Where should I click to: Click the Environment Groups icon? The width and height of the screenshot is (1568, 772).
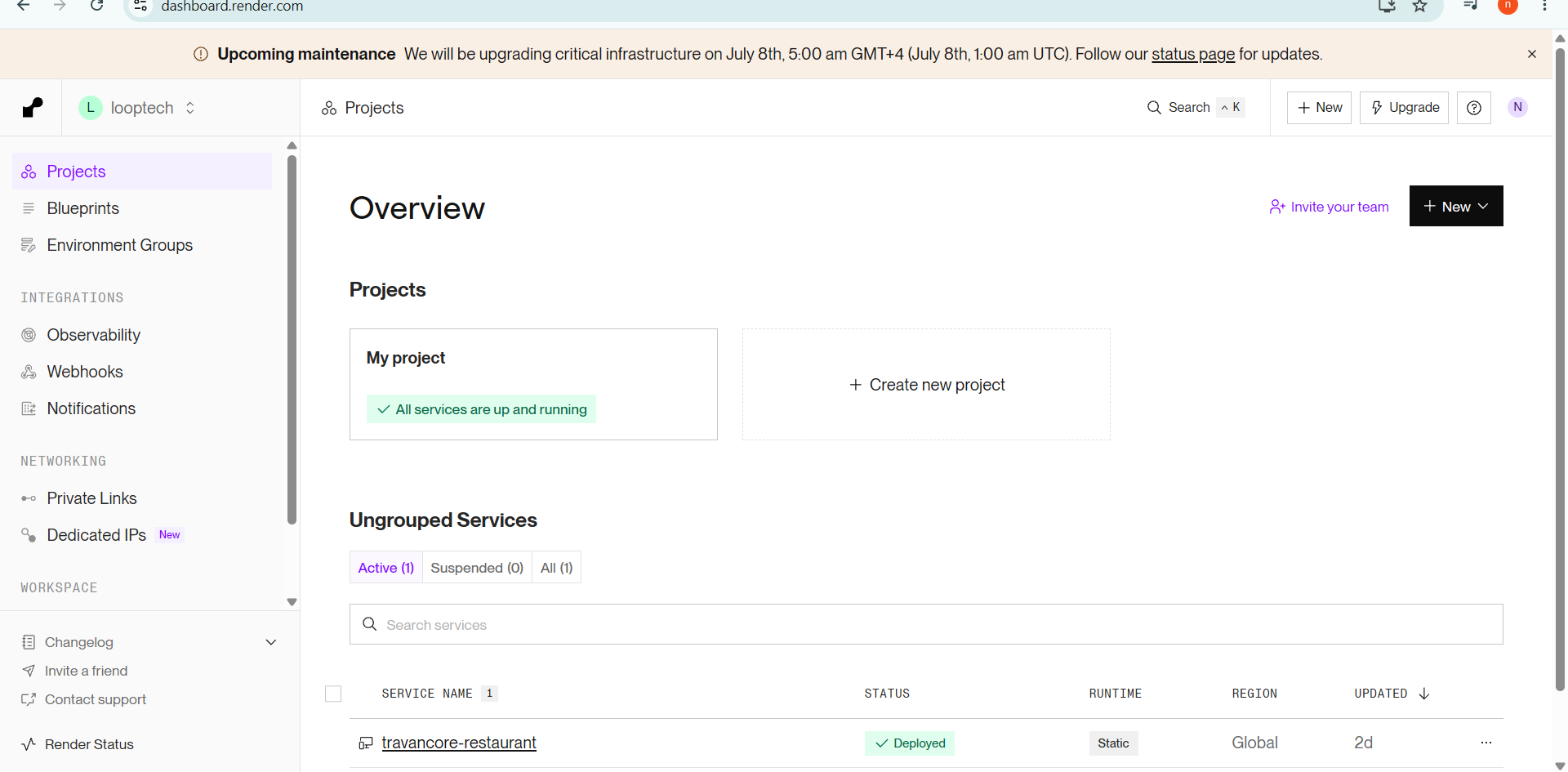[x=29, y=245]
